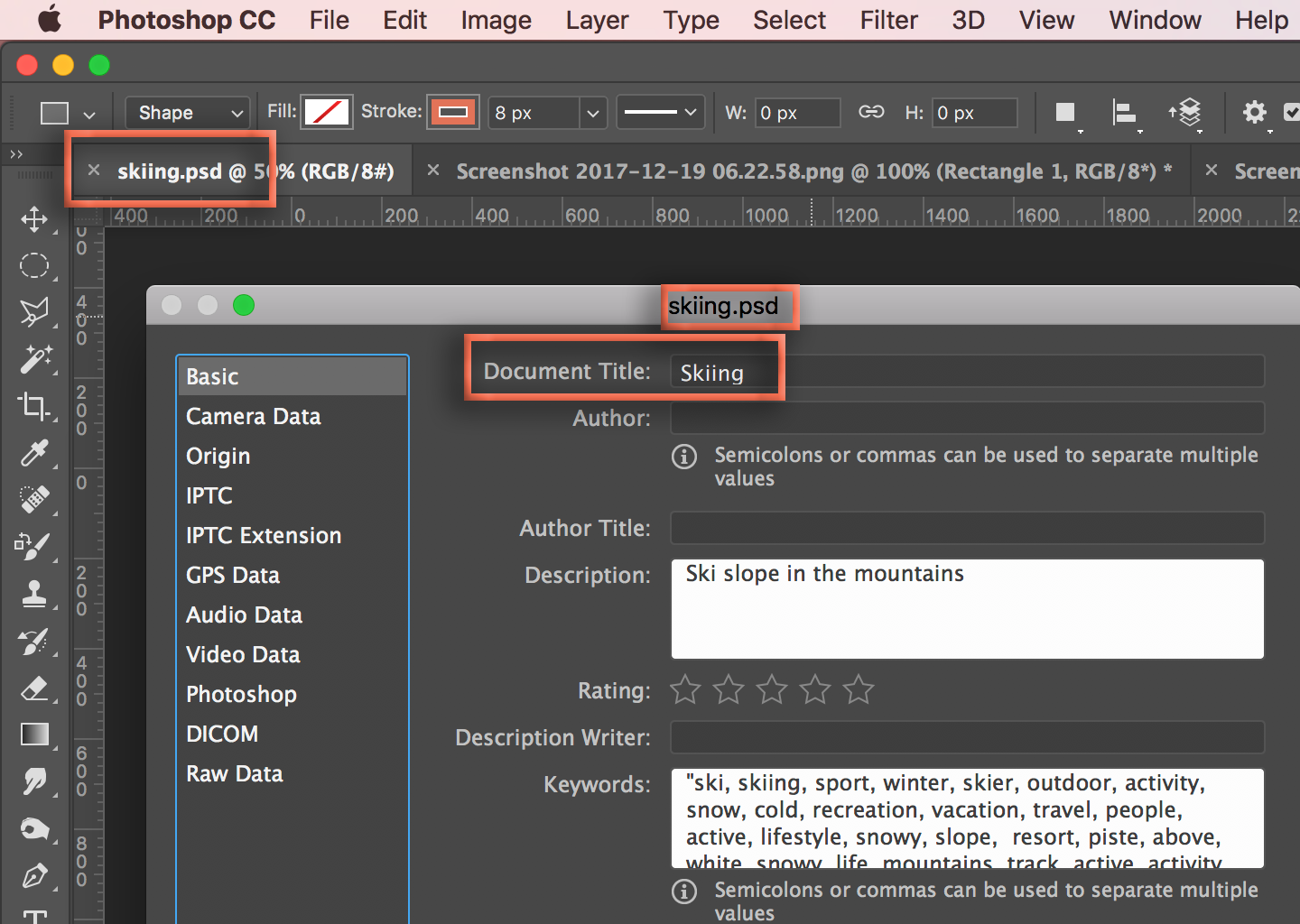Select the Smudge tool

pos(34,781)
